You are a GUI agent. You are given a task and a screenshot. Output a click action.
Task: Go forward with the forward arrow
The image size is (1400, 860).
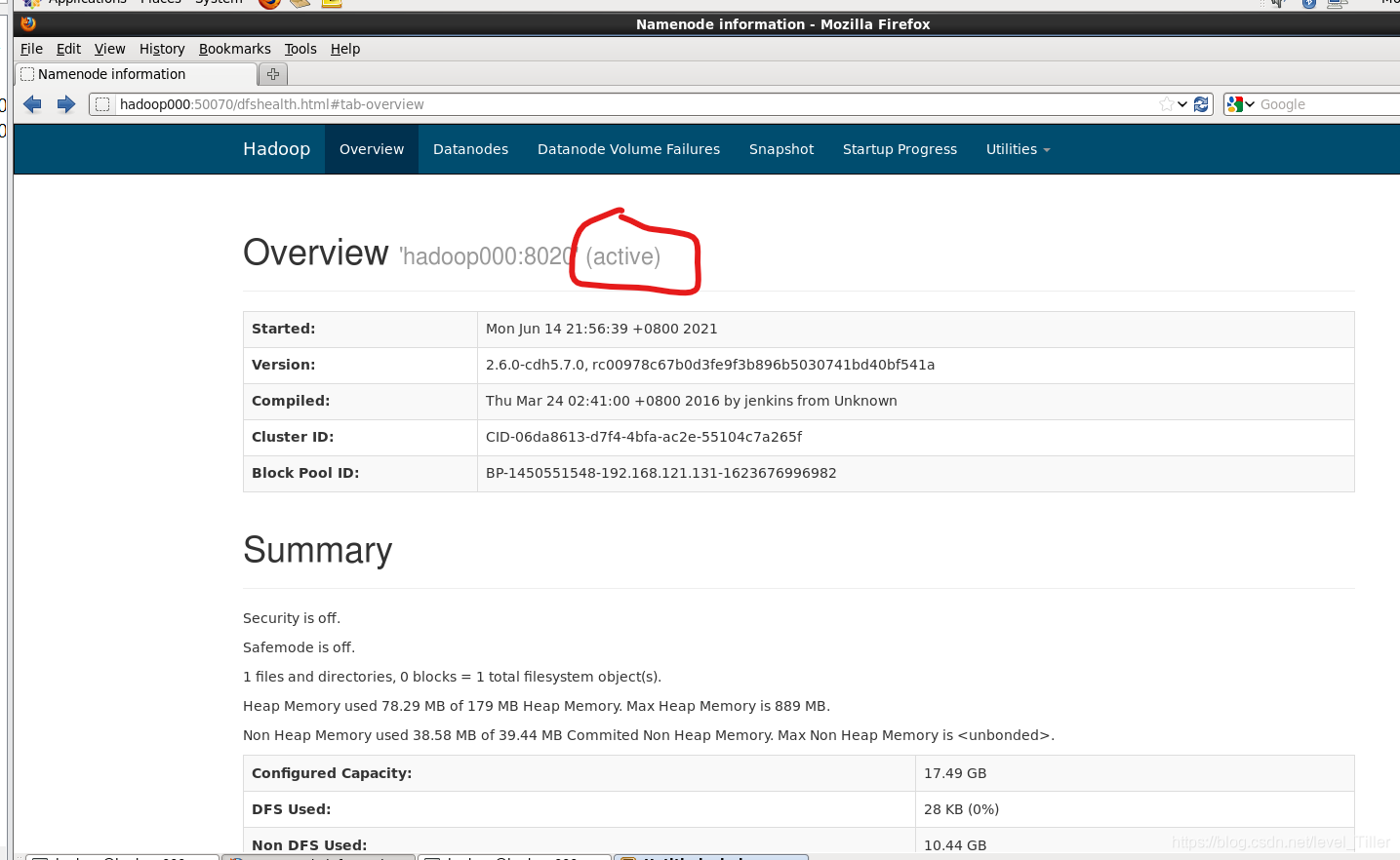click(66, 104)
